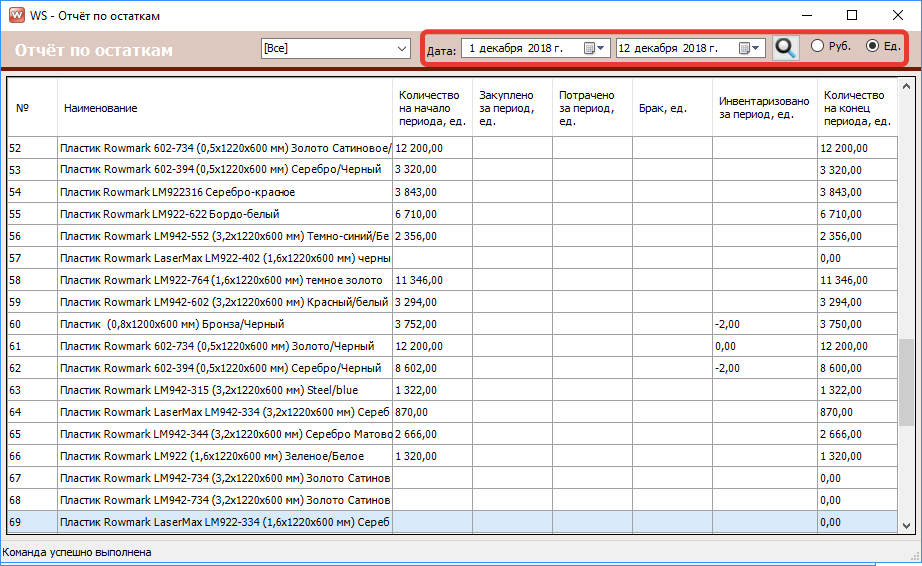Click Закуплено за период header
922x566 pixels.
(512, 108)
